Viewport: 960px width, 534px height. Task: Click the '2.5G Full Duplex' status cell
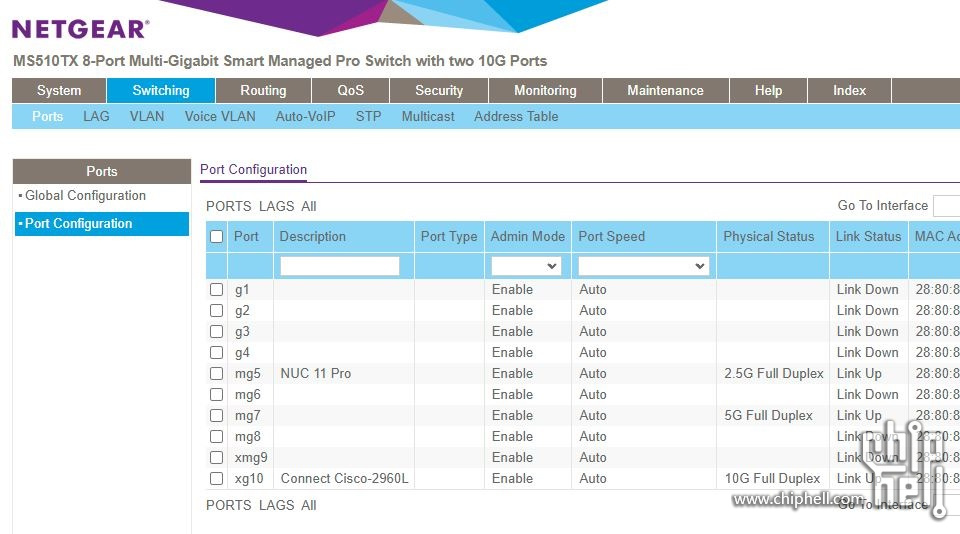(x=774, y=374)
